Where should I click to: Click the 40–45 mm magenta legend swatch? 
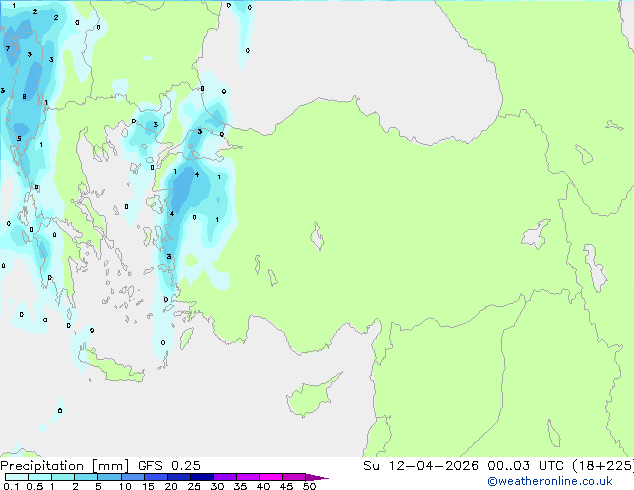(x=271, y=477)
